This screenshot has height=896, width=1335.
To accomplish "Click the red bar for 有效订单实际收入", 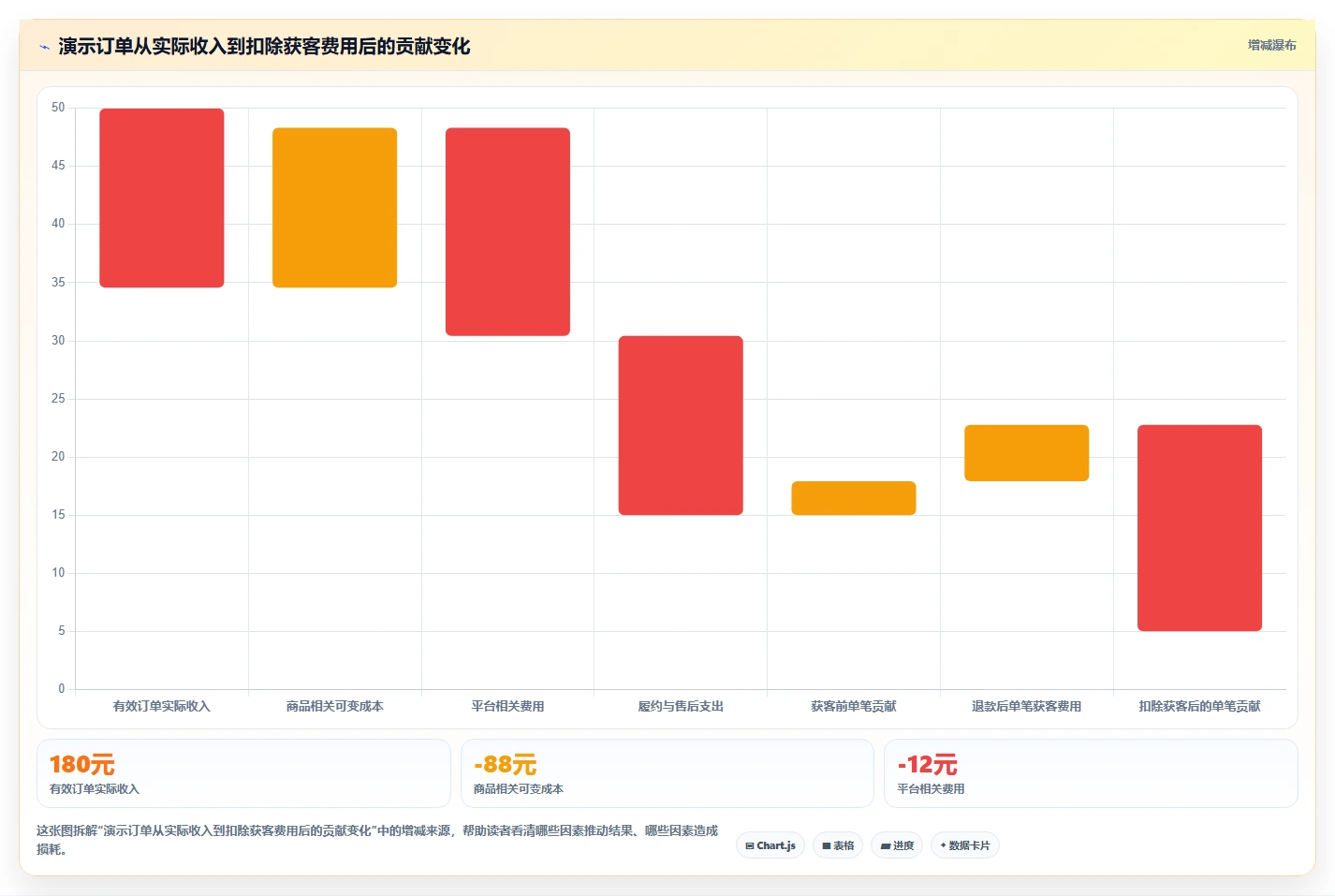I will click(x=162, y=198).
